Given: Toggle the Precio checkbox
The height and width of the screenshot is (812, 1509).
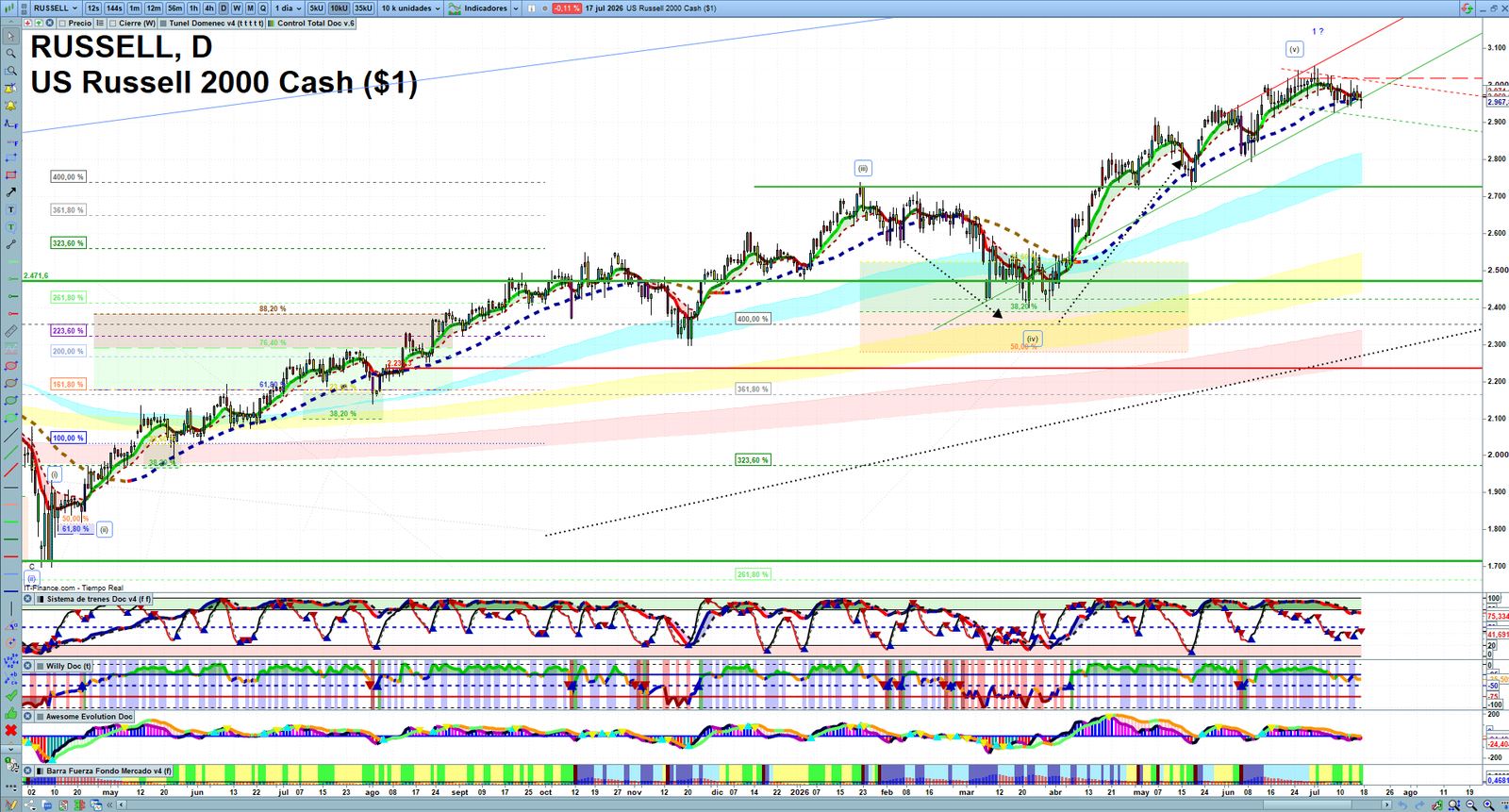Looking at the screenshot, I should [62, 23].
